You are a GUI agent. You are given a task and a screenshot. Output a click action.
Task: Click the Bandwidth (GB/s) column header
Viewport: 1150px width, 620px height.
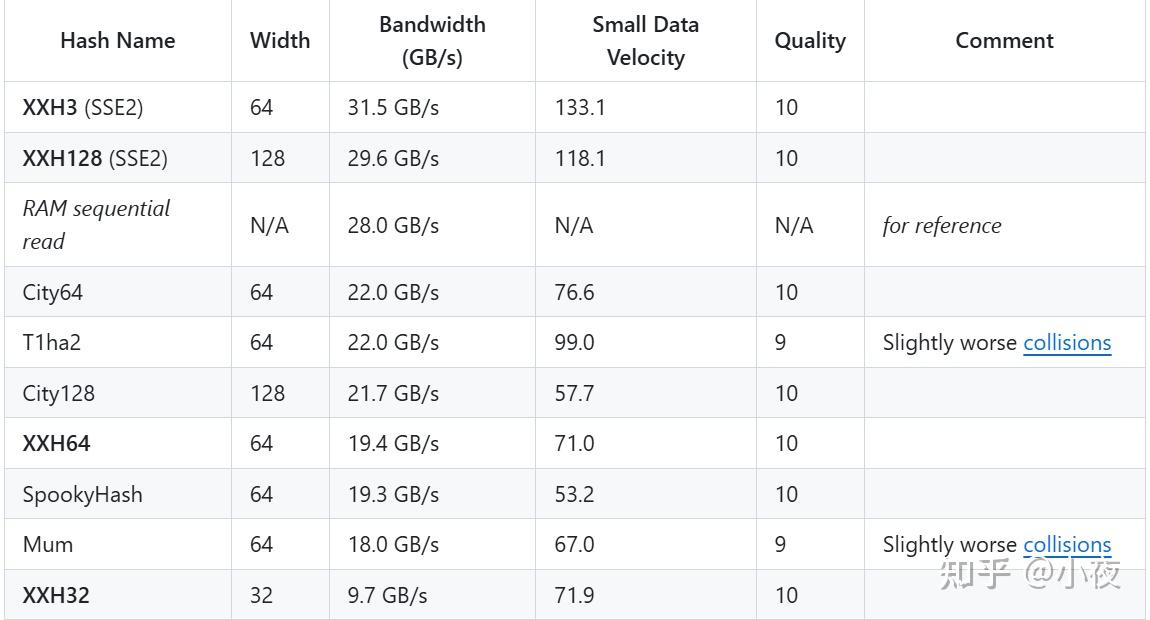pyautogui.click(x=432, y=41)
